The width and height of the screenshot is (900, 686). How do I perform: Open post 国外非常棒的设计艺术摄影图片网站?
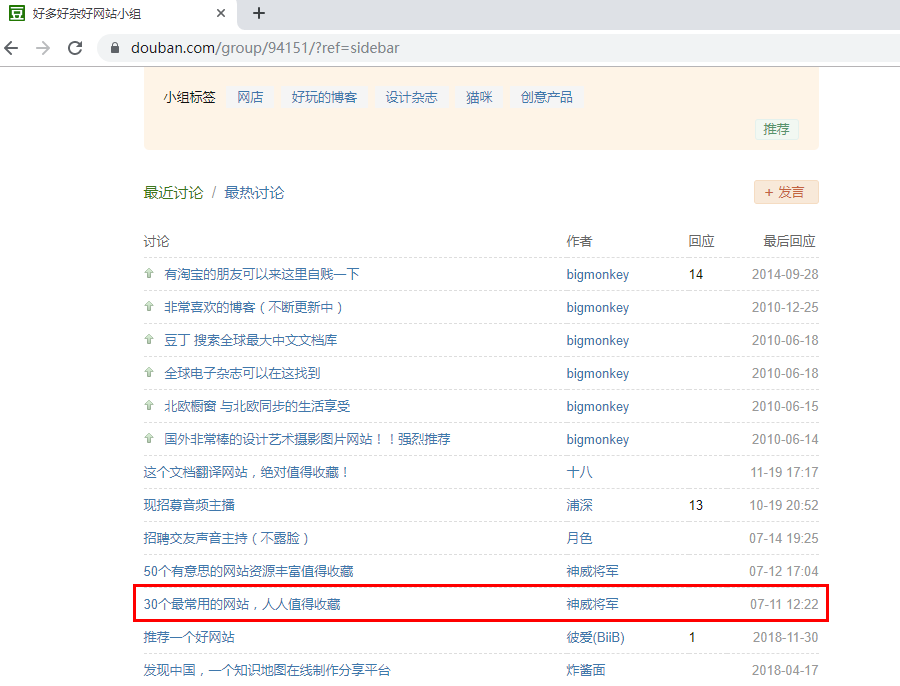pyautogui.click(x=307, y=440)
